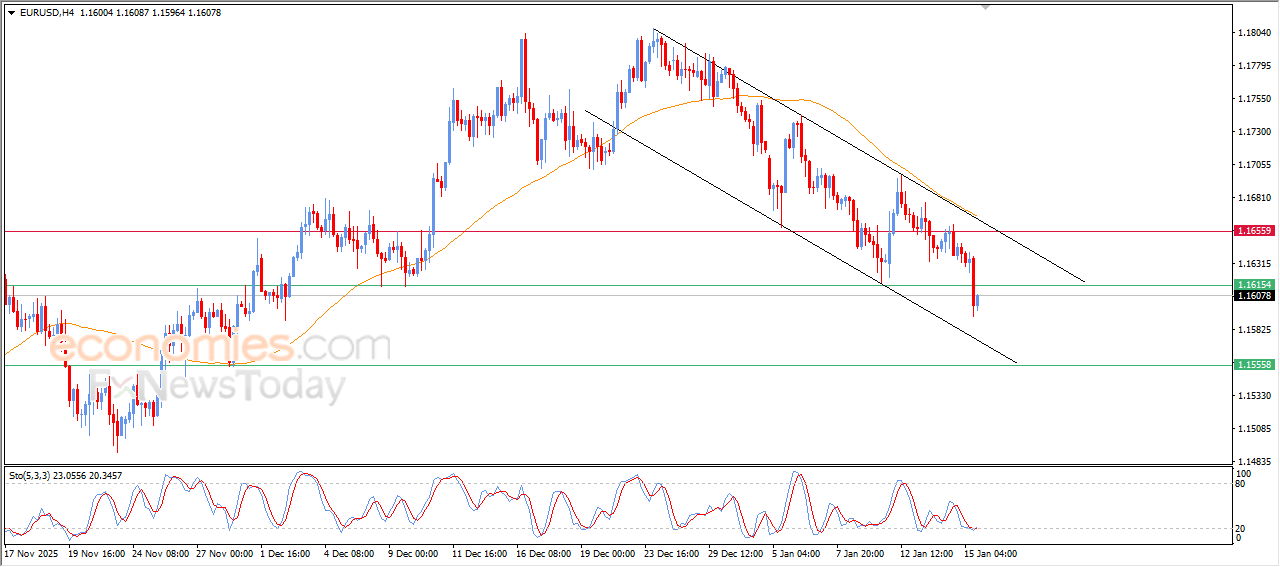Click the 11 Dec 16:00 time label
The width and height of the screenshot is (1280, 567).
[x=482, y=553]
